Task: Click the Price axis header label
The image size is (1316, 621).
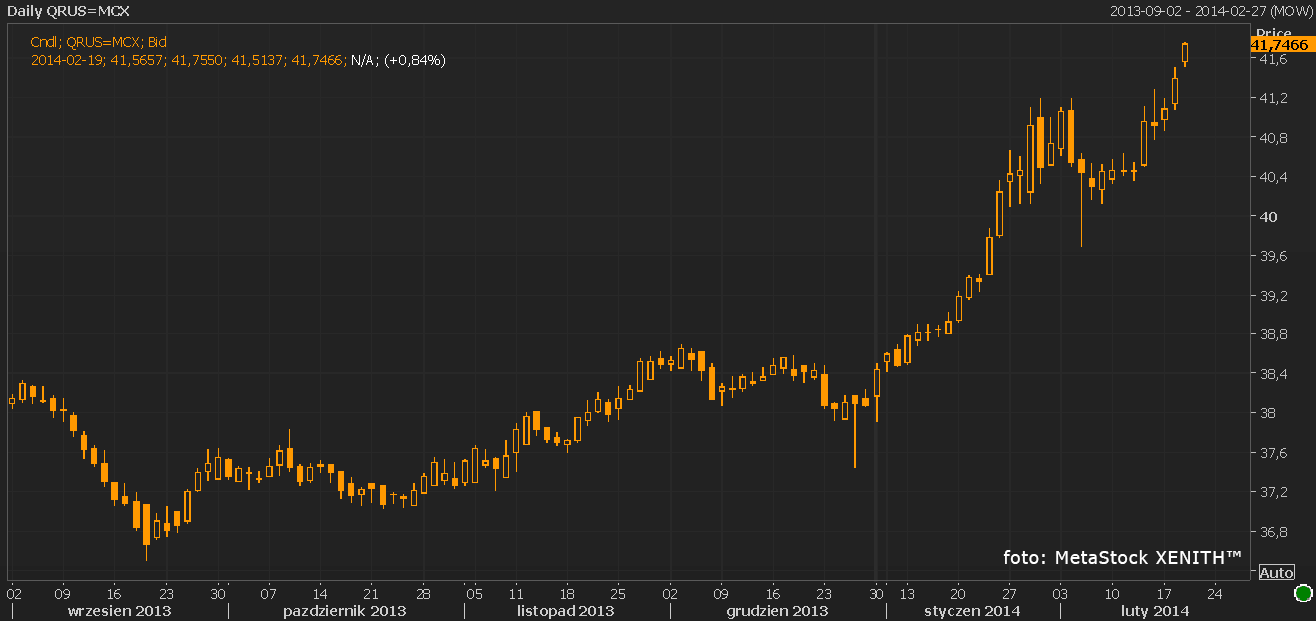Action: point(1274,32)
